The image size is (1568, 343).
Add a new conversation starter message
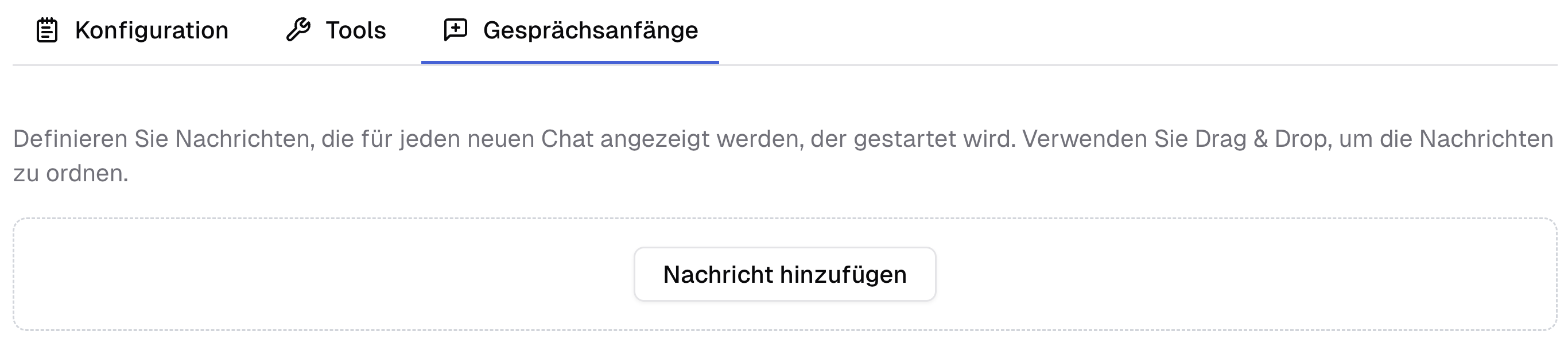click(x=784, y=274)
